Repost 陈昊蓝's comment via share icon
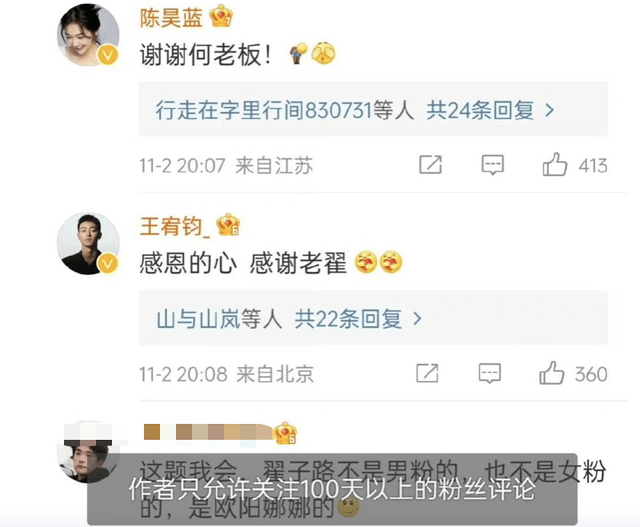This screenshot has height=527, width=640. click(431, 165)
